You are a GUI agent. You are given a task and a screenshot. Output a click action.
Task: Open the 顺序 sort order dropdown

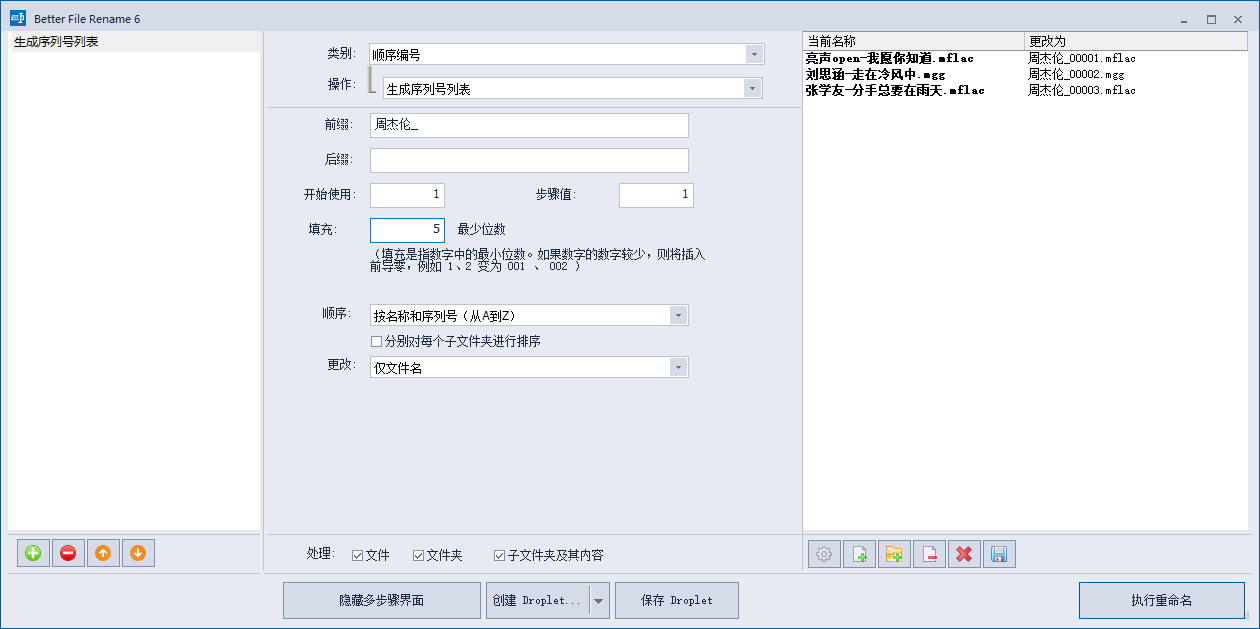529,315
